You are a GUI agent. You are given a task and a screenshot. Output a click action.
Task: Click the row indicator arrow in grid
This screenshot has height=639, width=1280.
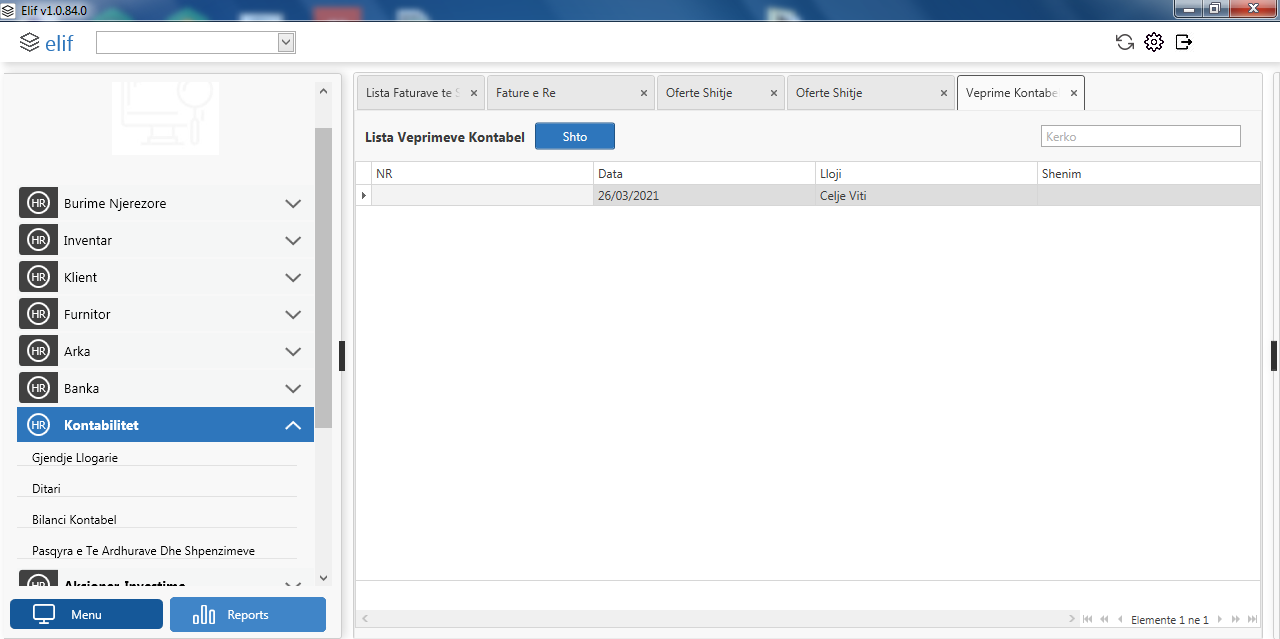364,195
